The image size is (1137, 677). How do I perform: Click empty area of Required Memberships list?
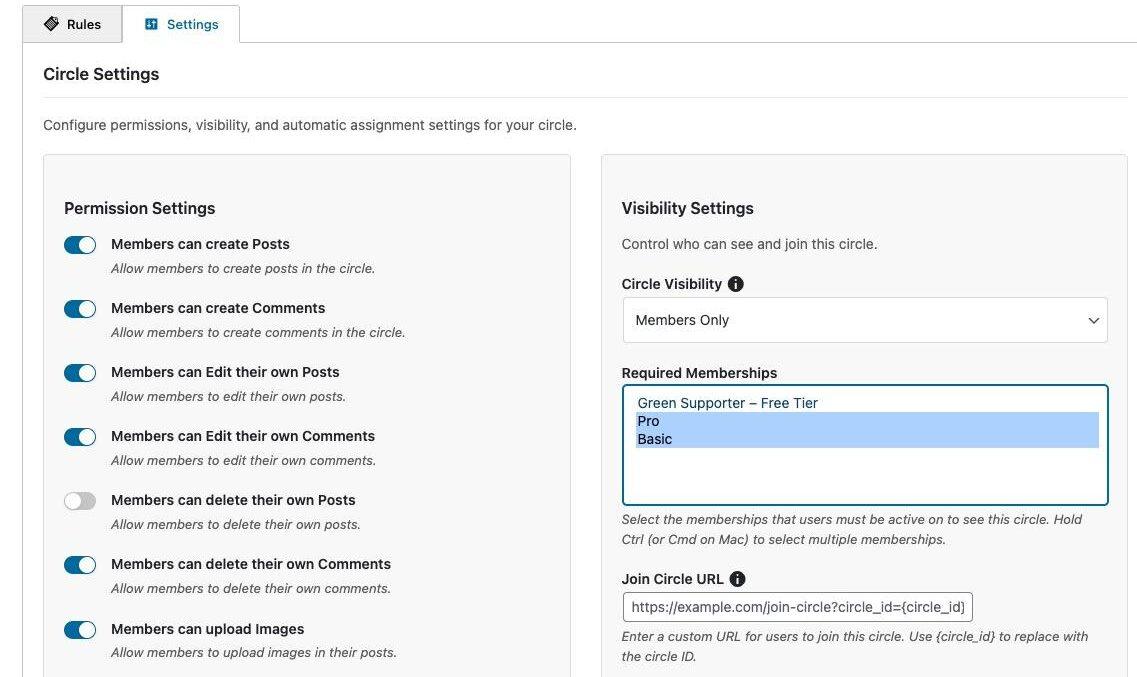coord(864,476)
